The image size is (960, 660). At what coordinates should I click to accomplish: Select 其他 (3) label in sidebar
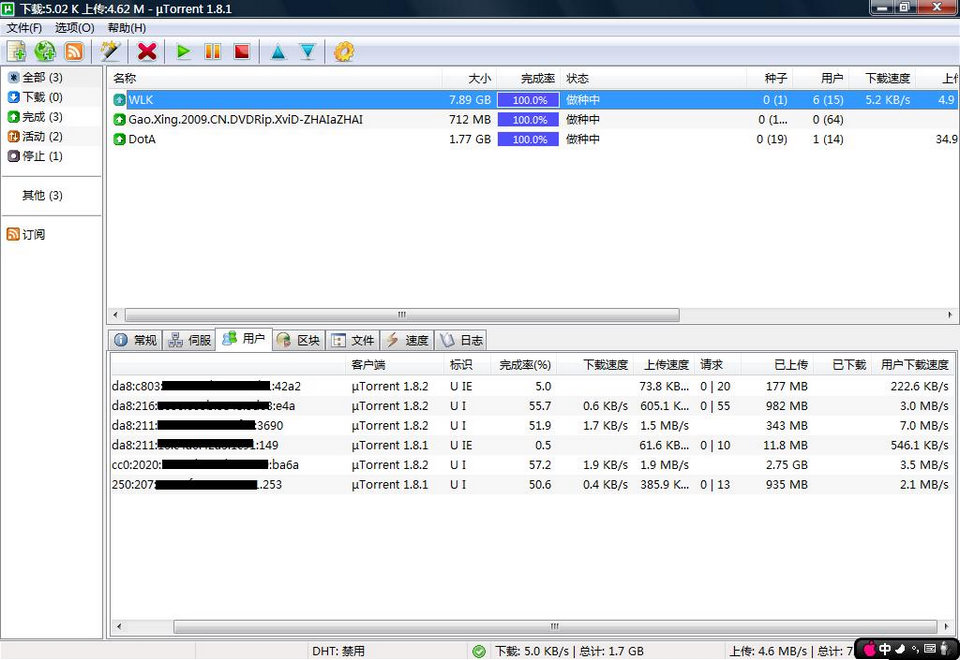(x=42, y=195)
